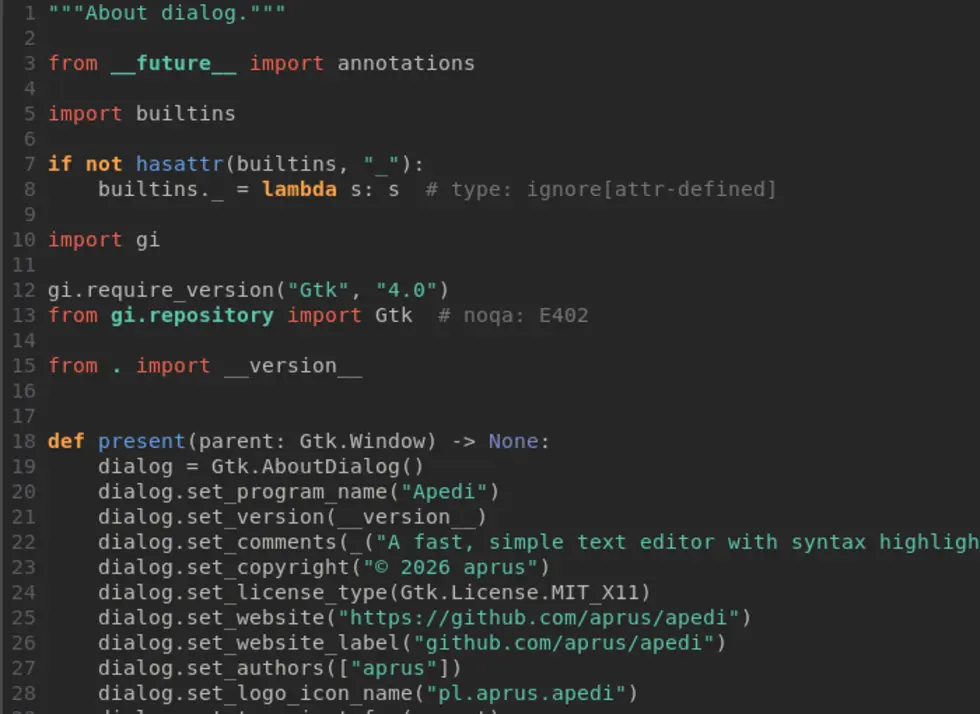980x714 pixels.
Task: Click dialog.set_authors on line 27
Action: [x=211, y=668]
